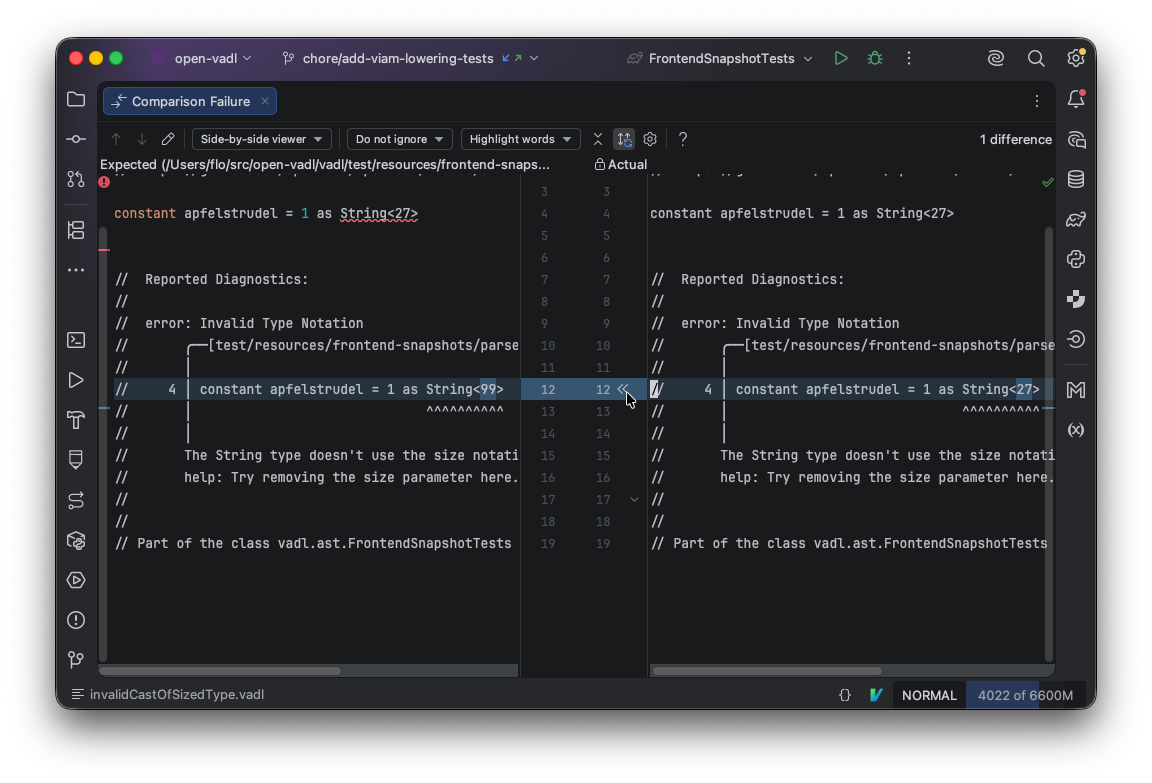Open the Highlight words dropdown
1152x783 pixels.
[x=520, y=139]
